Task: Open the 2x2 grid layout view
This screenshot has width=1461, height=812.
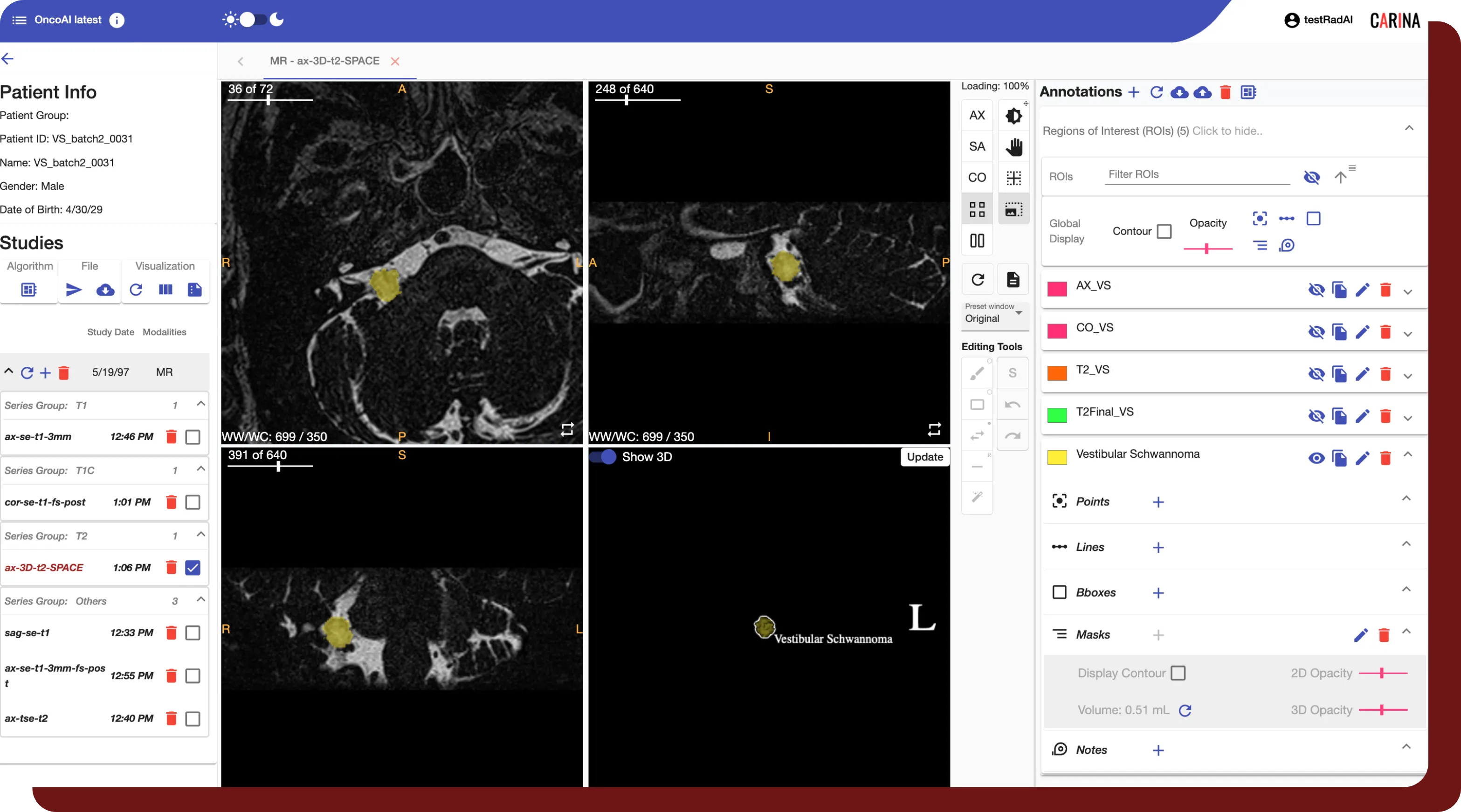Action: [x=977, y=209]
